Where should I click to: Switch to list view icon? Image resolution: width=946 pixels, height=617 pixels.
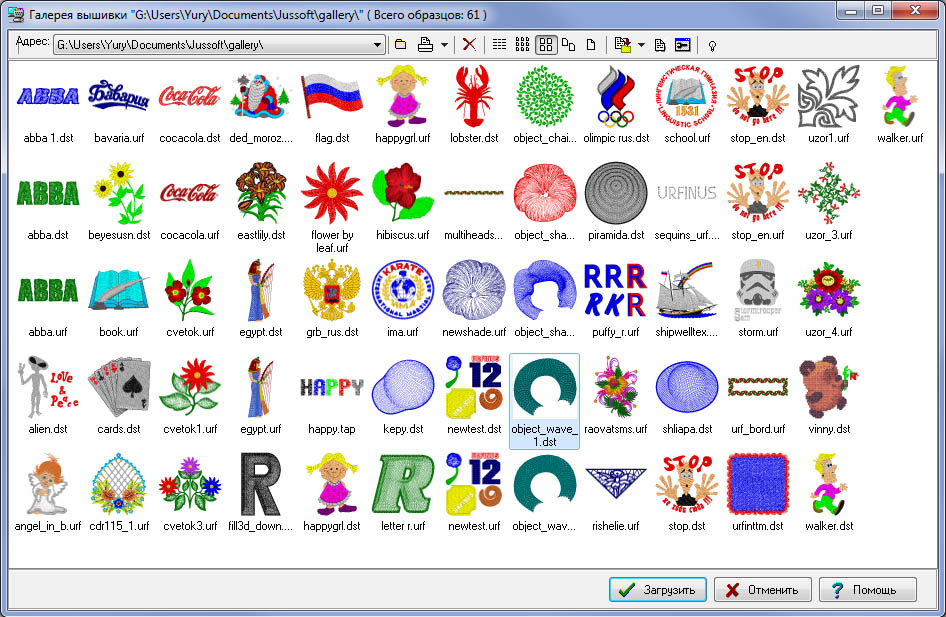click(500, 45)
